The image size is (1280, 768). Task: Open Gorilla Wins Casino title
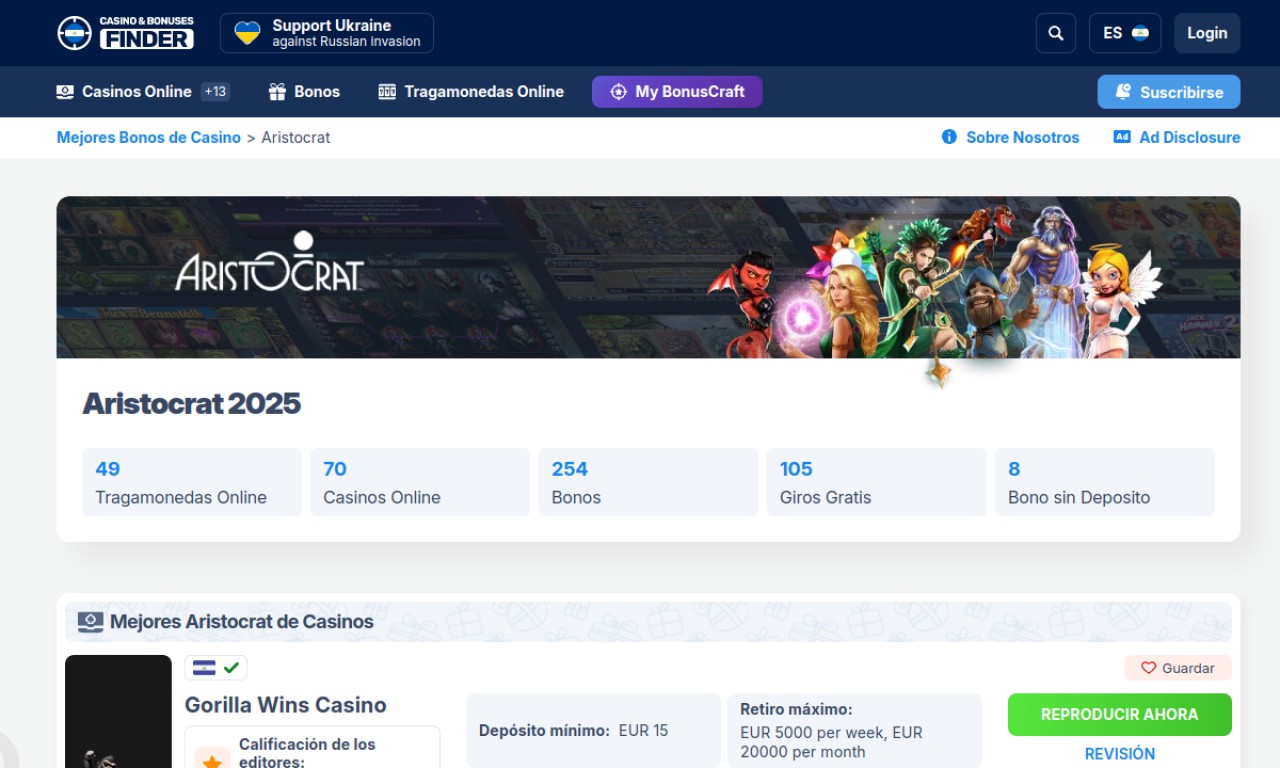(286, 705)
